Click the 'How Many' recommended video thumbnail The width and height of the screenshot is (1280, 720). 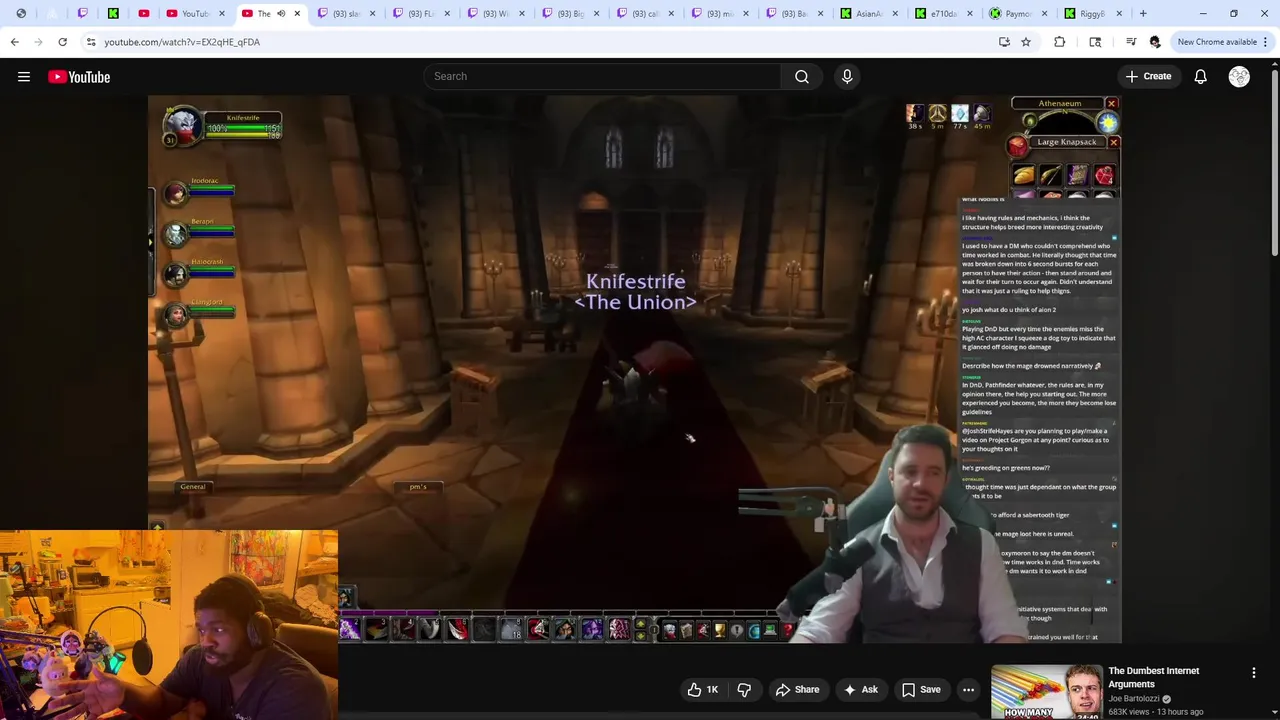(x=1046, y=692)
